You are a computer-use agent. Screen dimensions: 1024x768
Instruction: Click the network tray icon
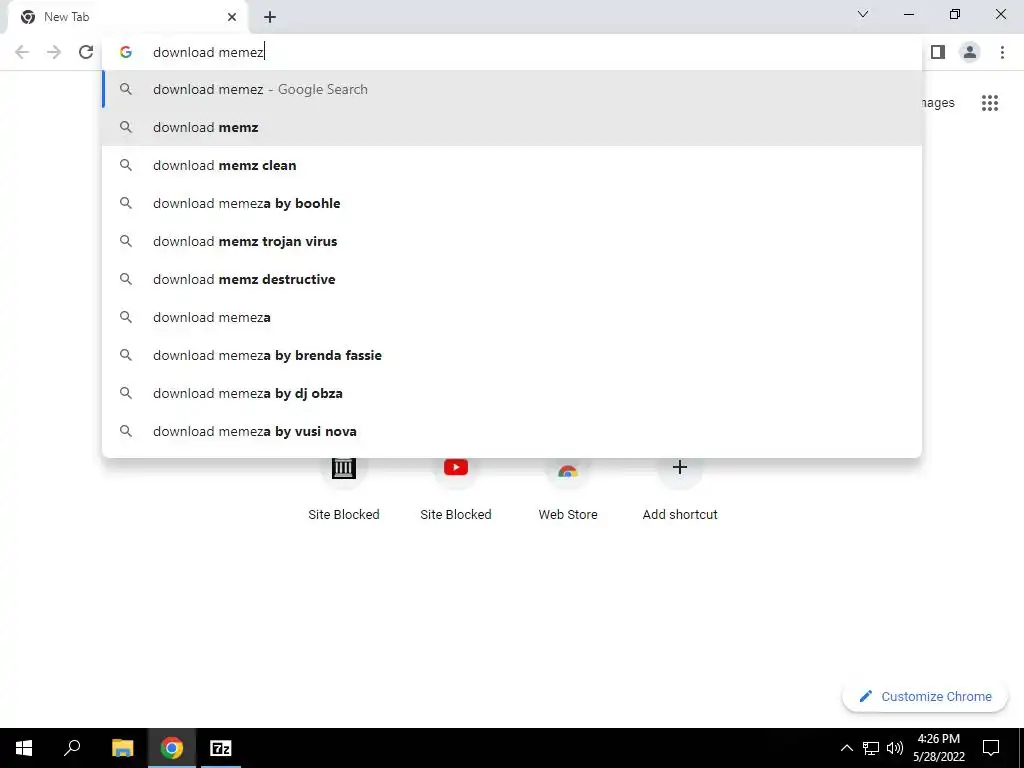pos(871,748)
